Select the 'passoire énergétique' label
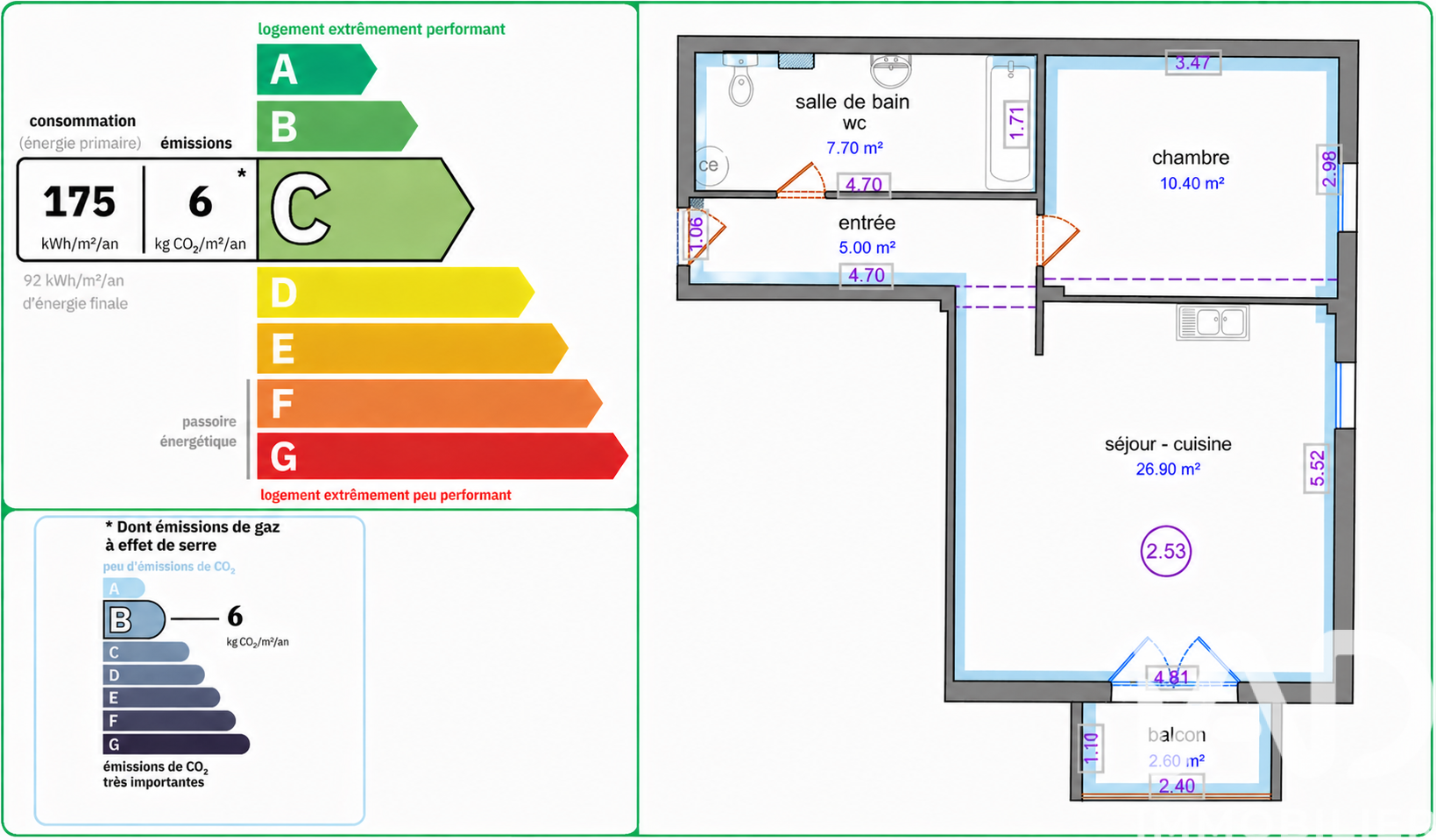 (198, 431)
